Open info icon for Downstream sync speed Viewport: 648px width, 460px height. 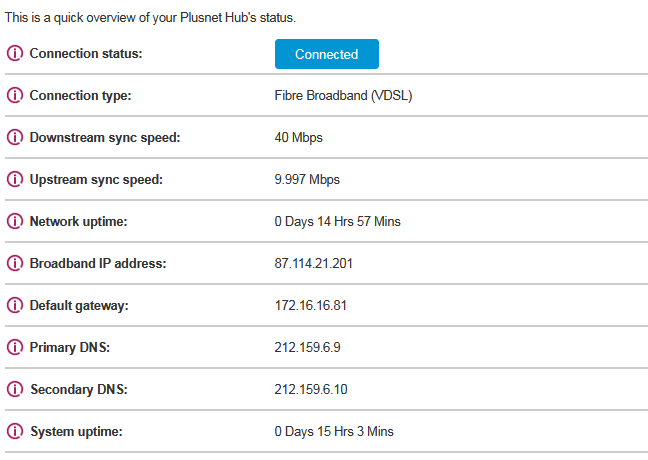point(15,138)
